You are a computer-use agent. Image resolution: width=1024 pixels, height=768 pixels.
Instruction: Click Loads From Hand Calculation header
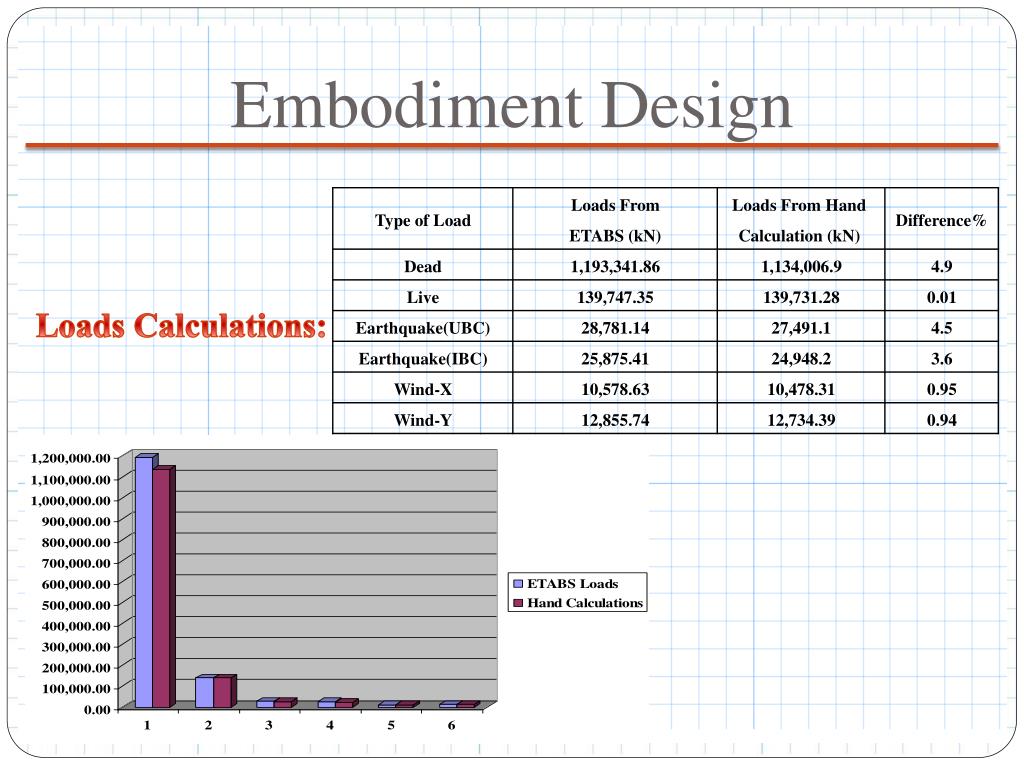pos(799,221)
